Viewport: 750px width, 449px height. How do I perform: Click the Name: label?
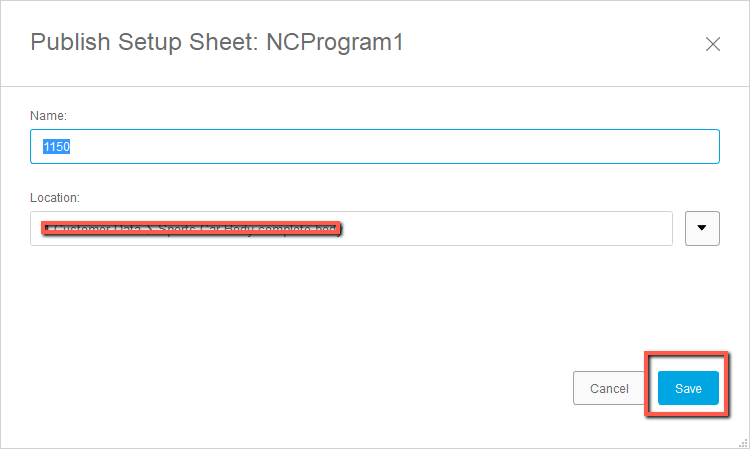(x=49, y=116)
